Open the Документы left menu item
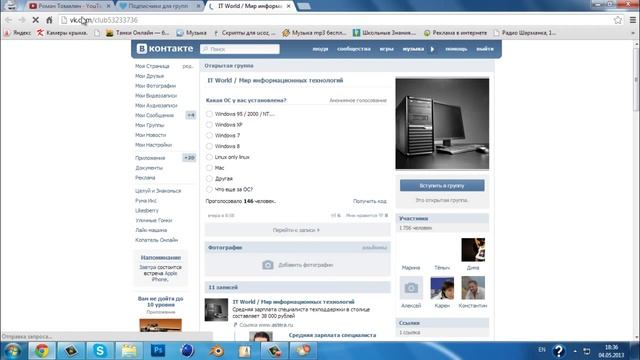The image size is (640, 360). (x=149, y=168)
